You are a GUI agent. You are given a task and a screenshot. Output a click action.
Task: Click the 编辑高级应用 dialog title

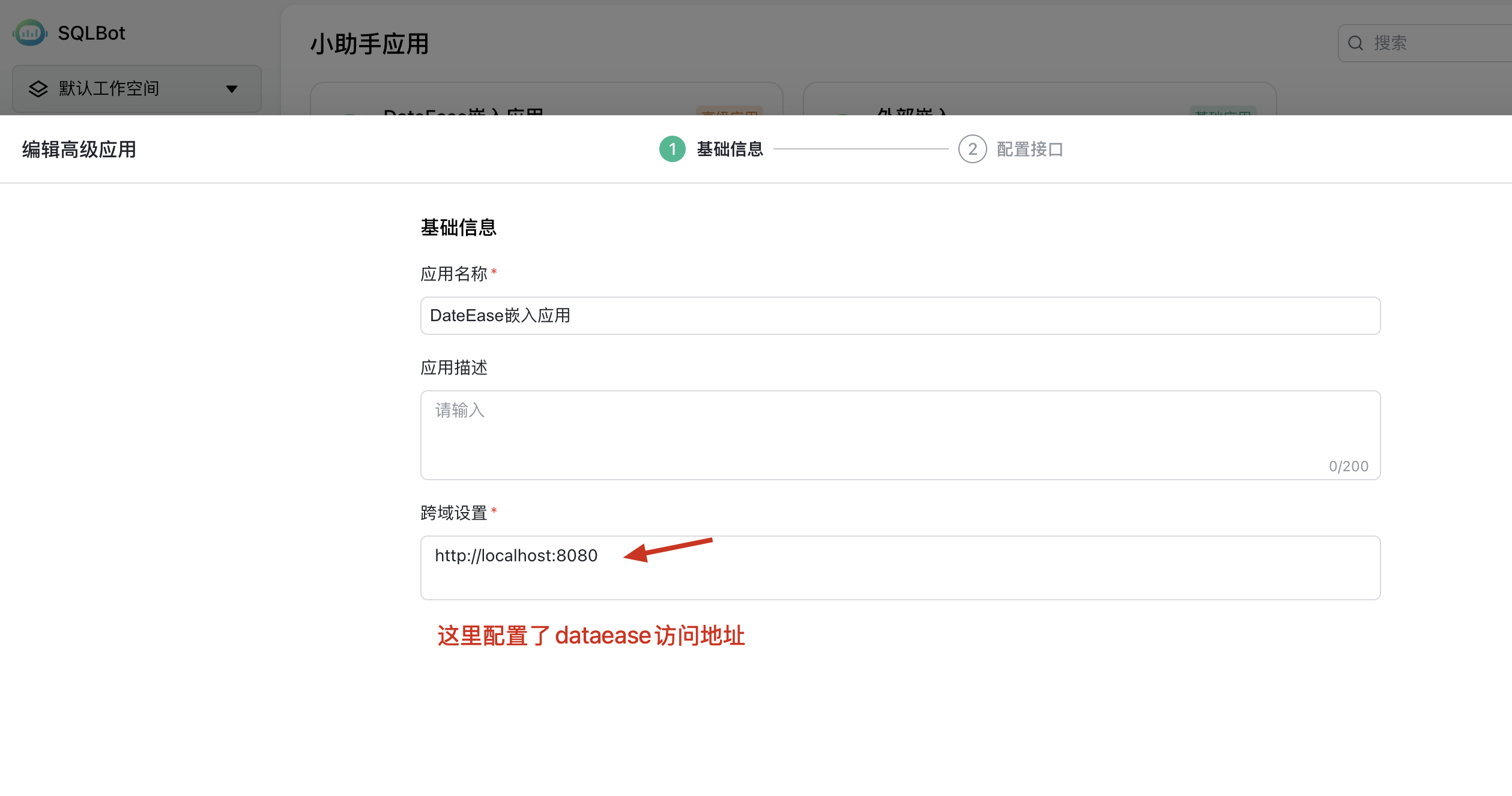(79, 149)
